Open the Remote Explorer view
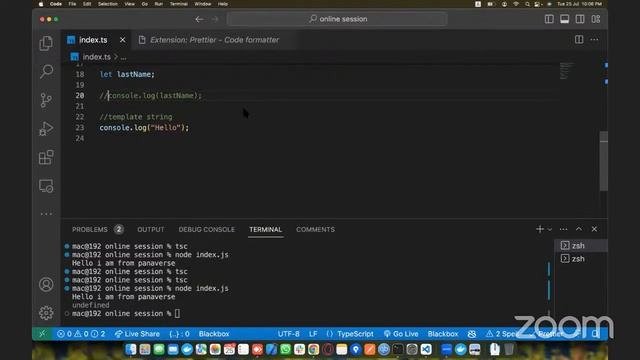 pos(46,186)
